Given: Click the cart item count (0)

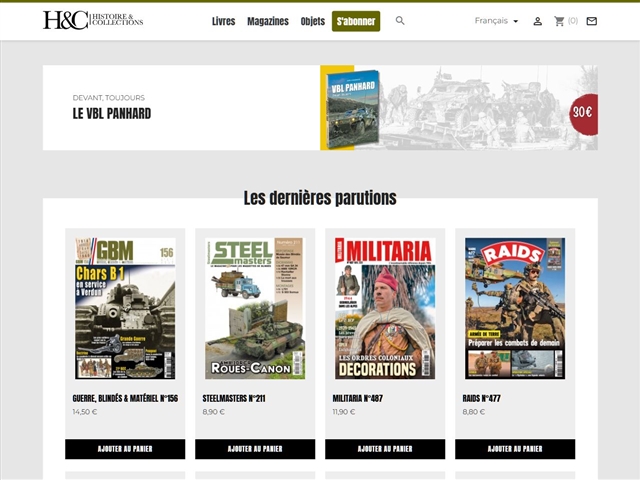Looking at the screenshot, I should (573, 21).
